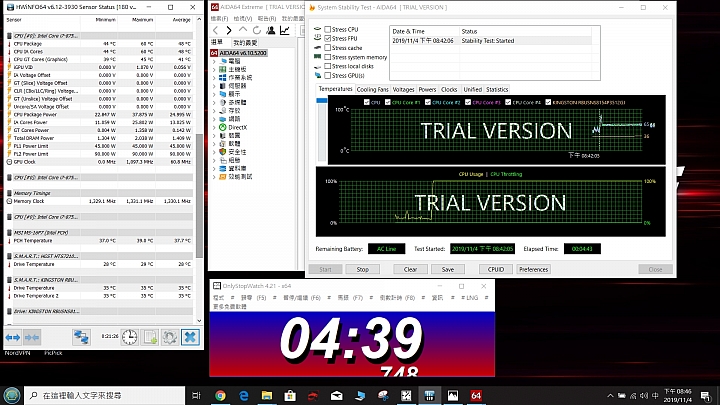The width and height of the screenshot is (720, 405).
Task: Expand the DirectX tree node arrow
Action: tap(214, 127)
